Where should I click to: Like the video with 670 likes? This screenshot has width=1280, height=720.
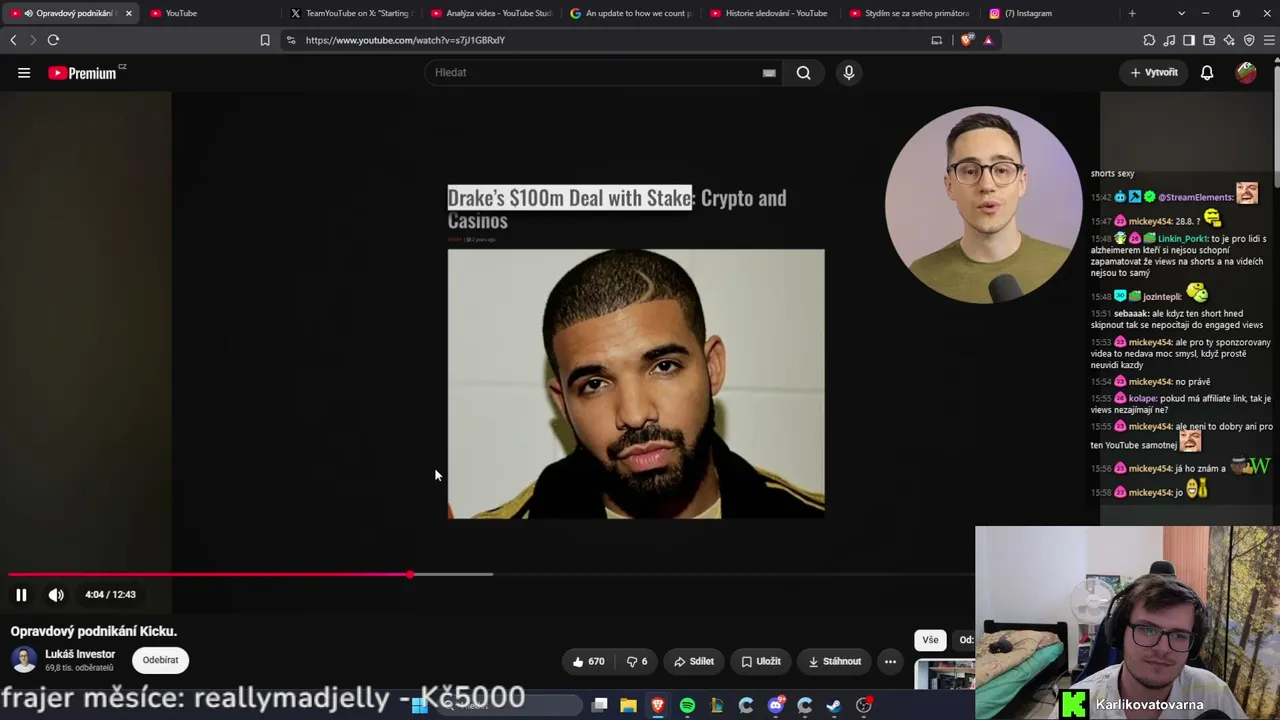point(588,661)
